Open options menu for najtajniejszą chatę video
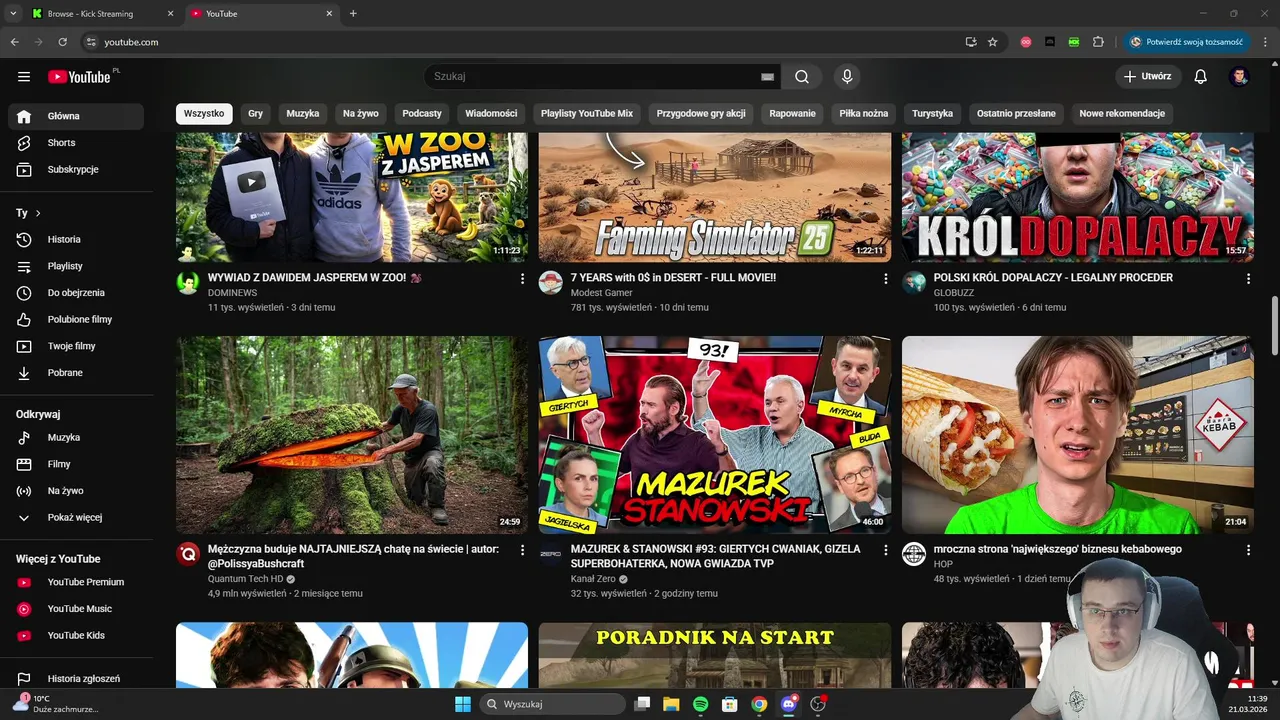This screenshot has width=1280, height=720. [522, 550]
